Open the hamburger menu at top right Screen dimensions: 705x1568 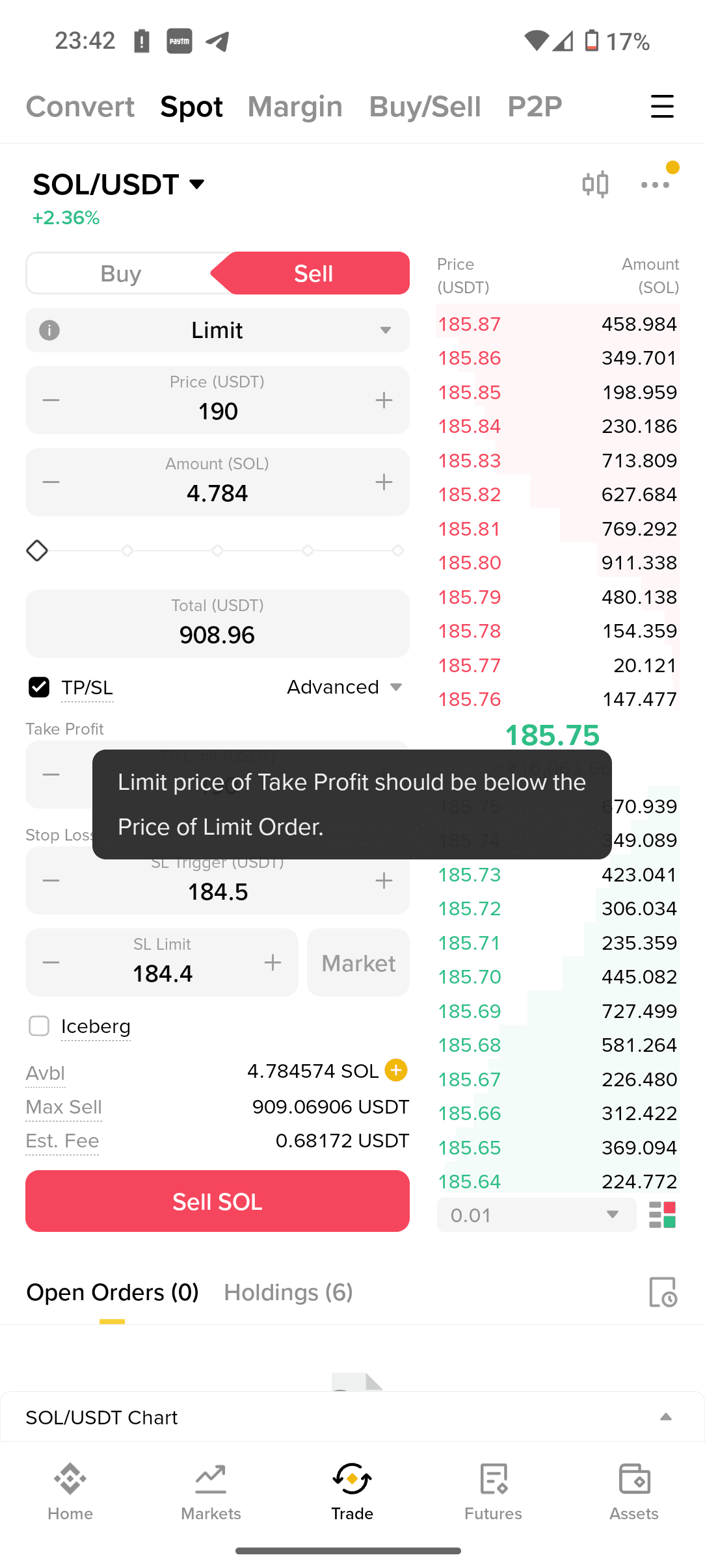662,107
